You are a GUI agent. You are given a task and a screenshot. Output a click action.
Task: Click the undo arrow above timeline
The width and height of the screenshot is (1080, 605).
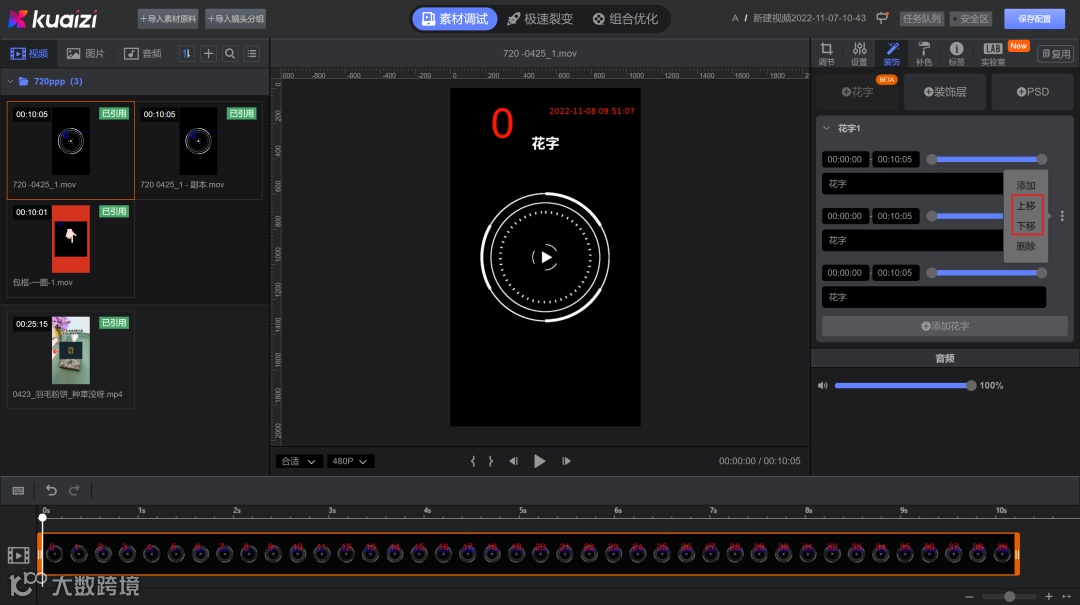[51, 490]
